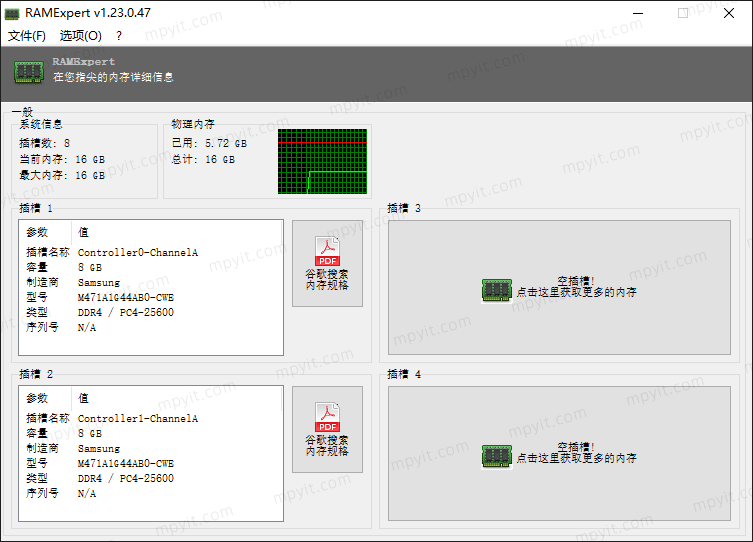This screenshot has height=542, width=753.
Task: Select slot 1 型号 row
Action: click(x=151, y=297)
